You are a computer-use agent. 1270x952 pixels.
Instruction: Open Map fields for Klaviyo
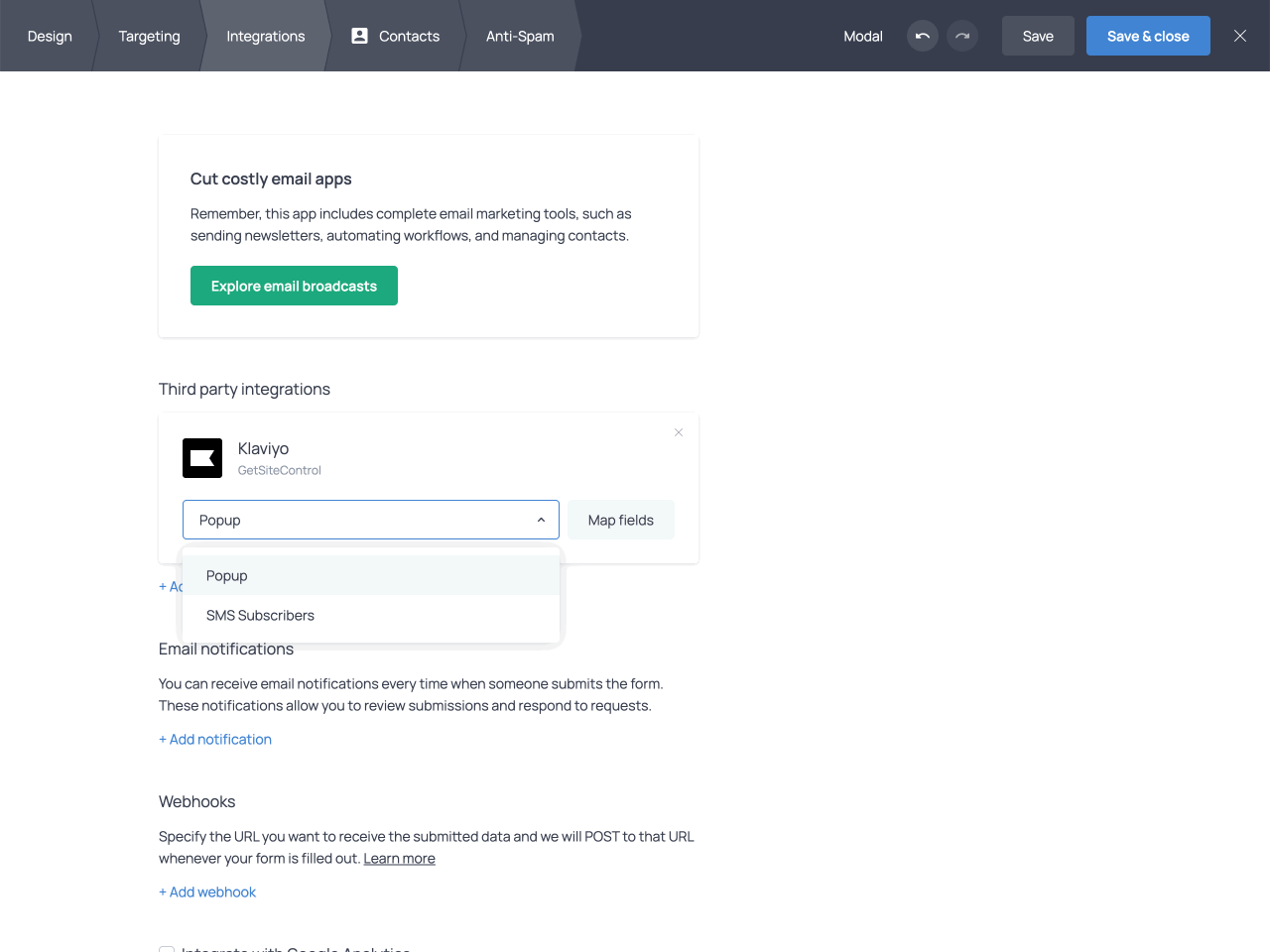tap(621, 520)
